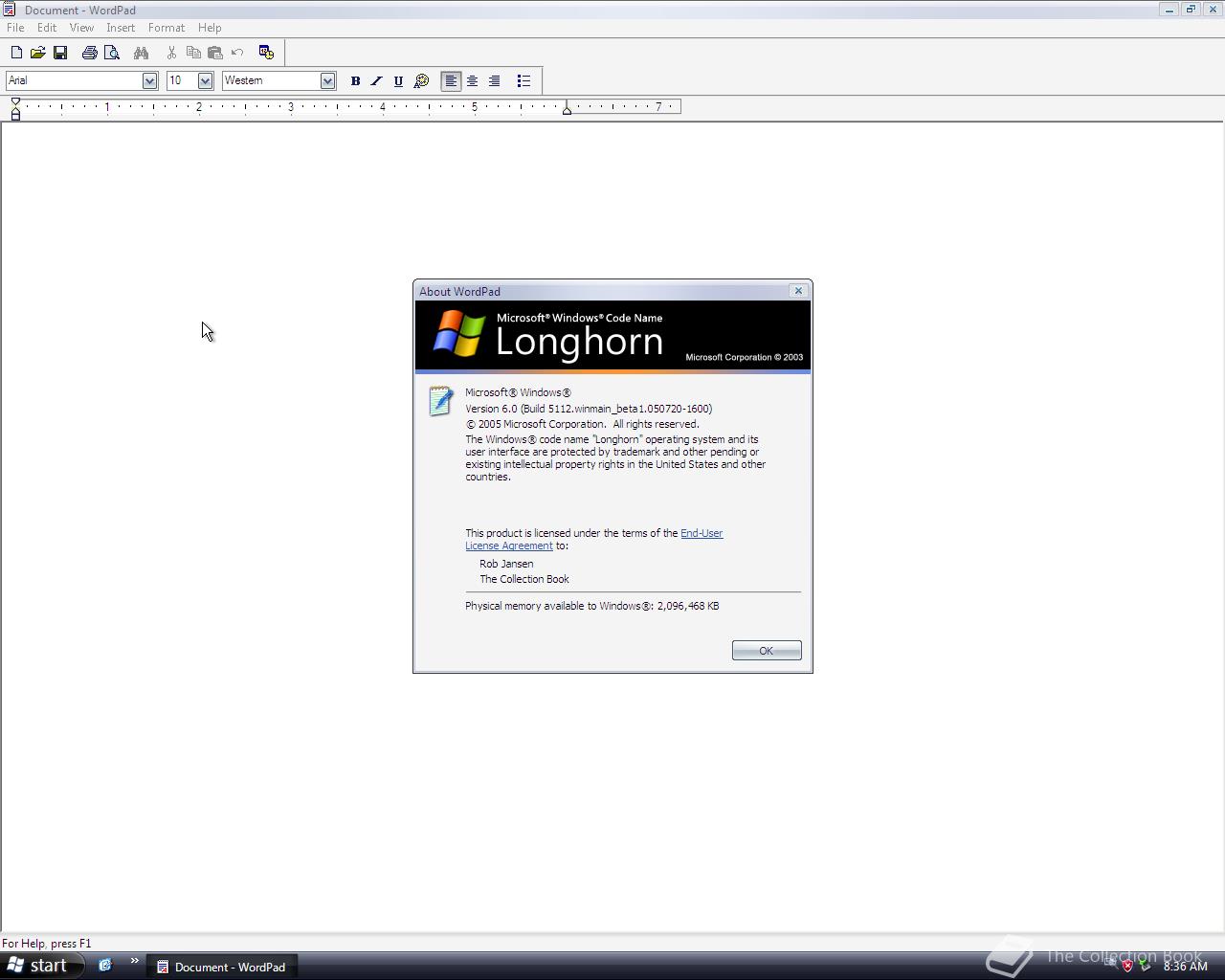Image resolution: width=1225 pixels, height=980 pixels.
Task: Expand the Arial font dropdown arrow
Action: click(149, 81)
